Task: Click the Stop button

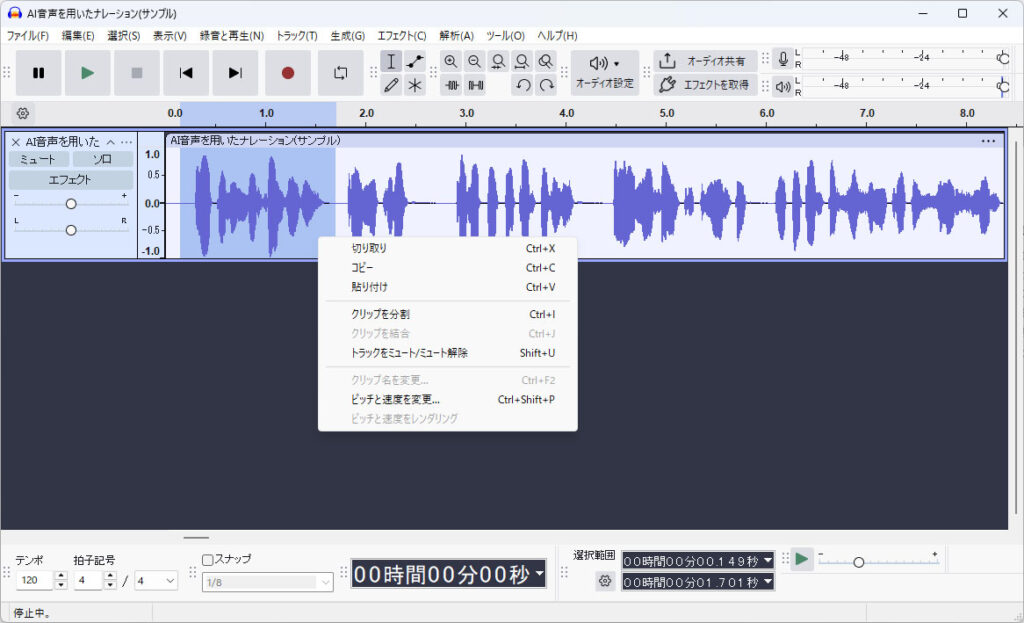Action: [x=136, y=72]
